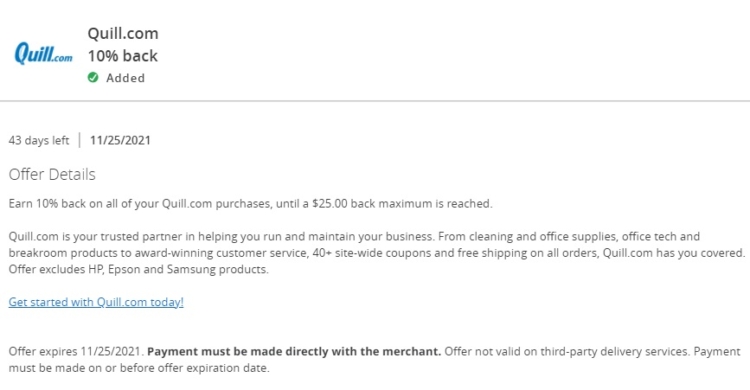This screenshot has height=390, width=750.
Task: Click the 10% back offer heading
Action: tap(122, 56)
